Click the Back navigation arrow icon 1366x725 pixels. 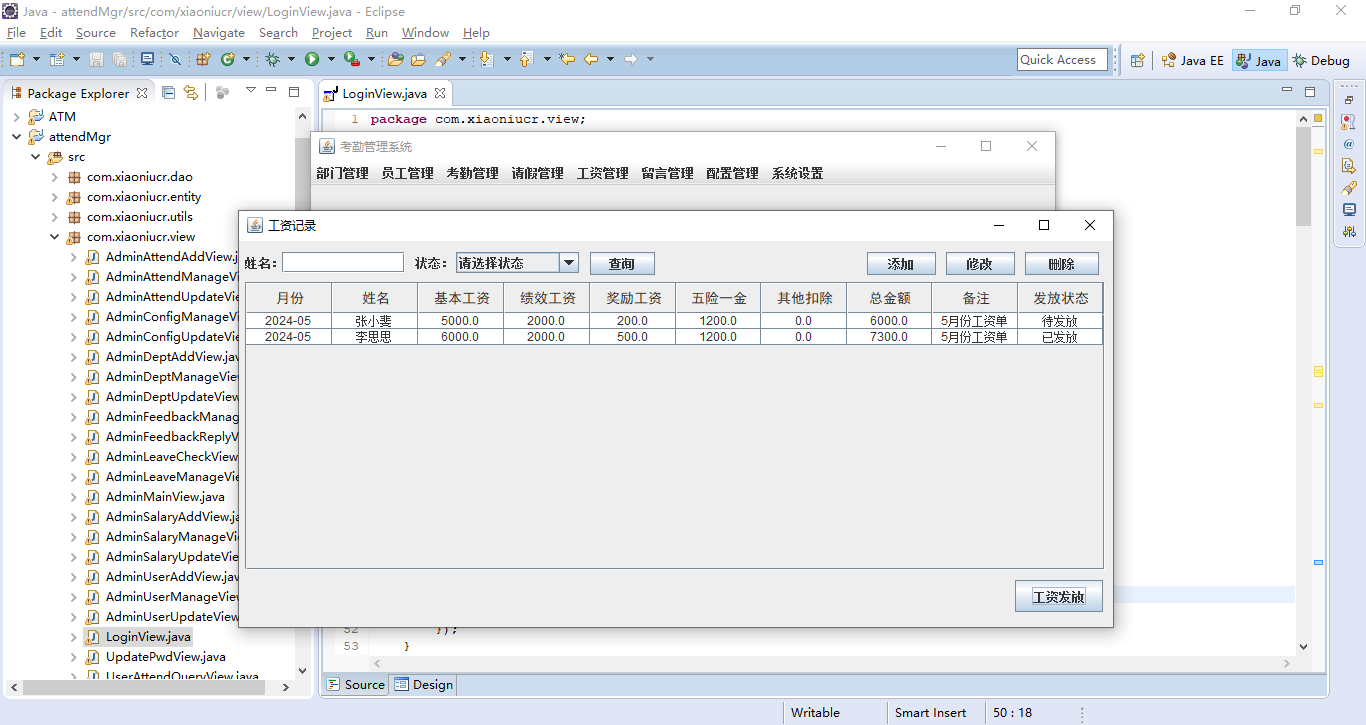click(591, 59)
